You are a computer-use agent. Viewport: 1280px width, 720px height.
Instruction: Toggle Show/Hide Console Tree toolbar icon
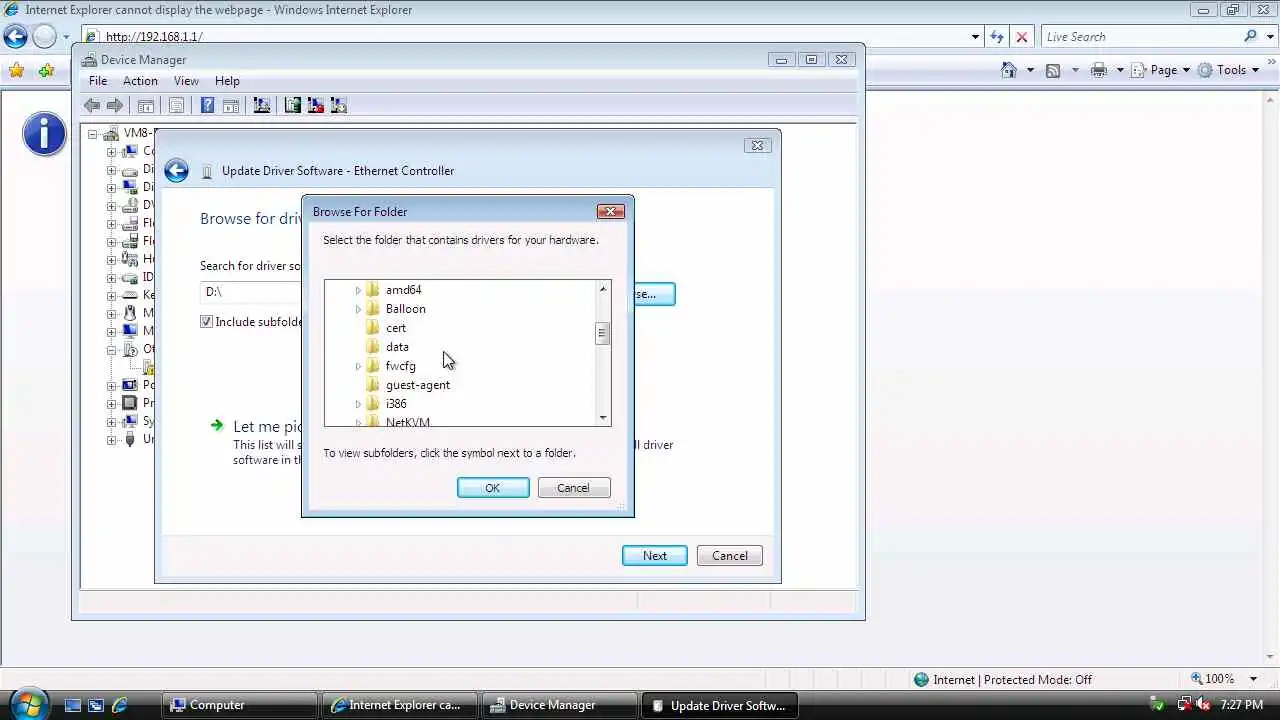146,105
